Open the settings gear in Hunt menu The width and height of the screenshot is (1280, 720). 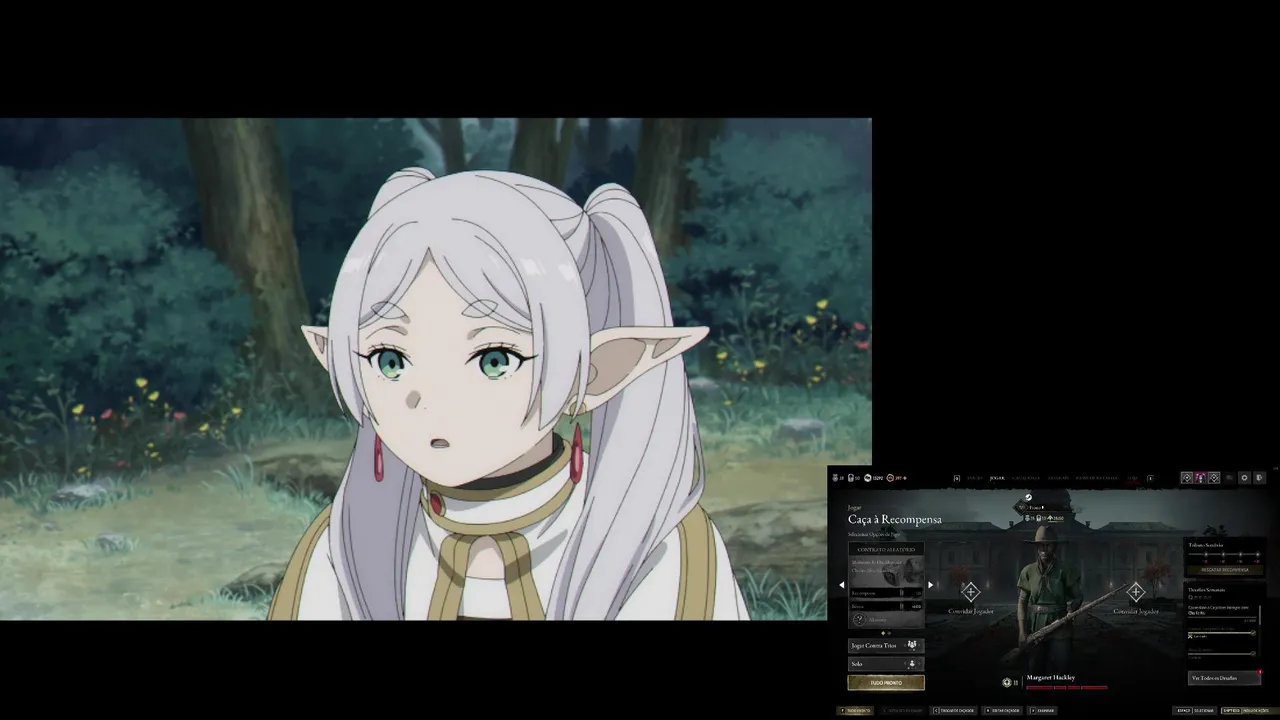(x=1245, y=478)
